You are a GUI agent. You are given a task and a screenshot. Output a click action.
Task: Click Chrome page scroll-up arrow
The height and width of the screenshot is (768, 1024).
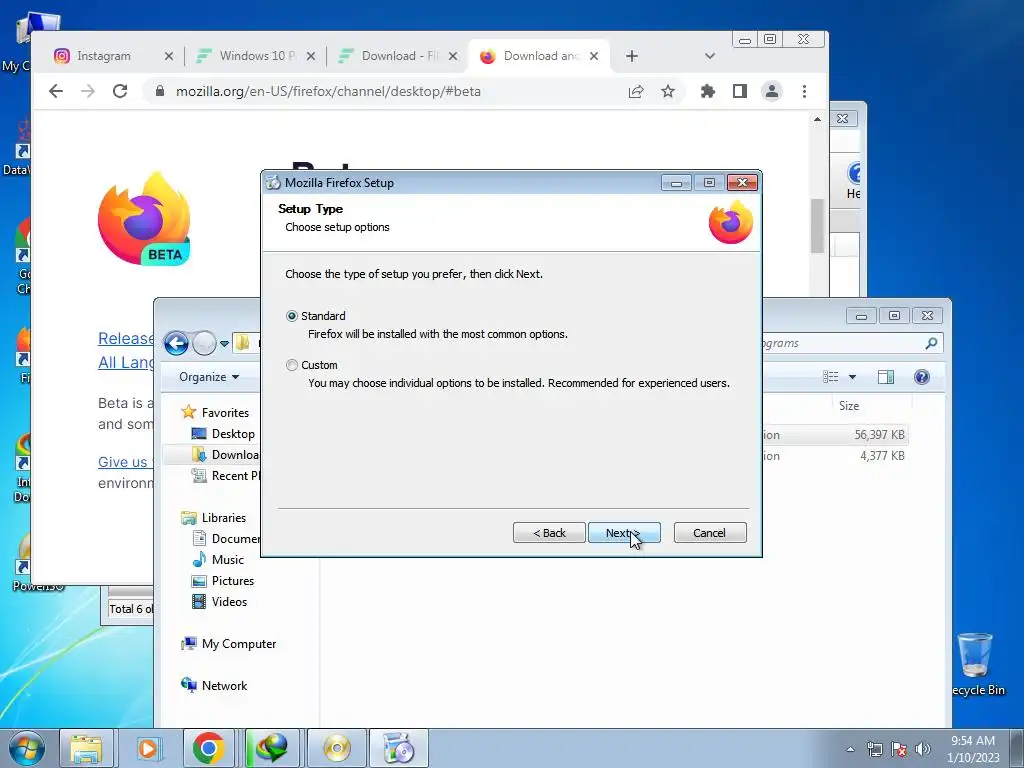tap(818, 120)
